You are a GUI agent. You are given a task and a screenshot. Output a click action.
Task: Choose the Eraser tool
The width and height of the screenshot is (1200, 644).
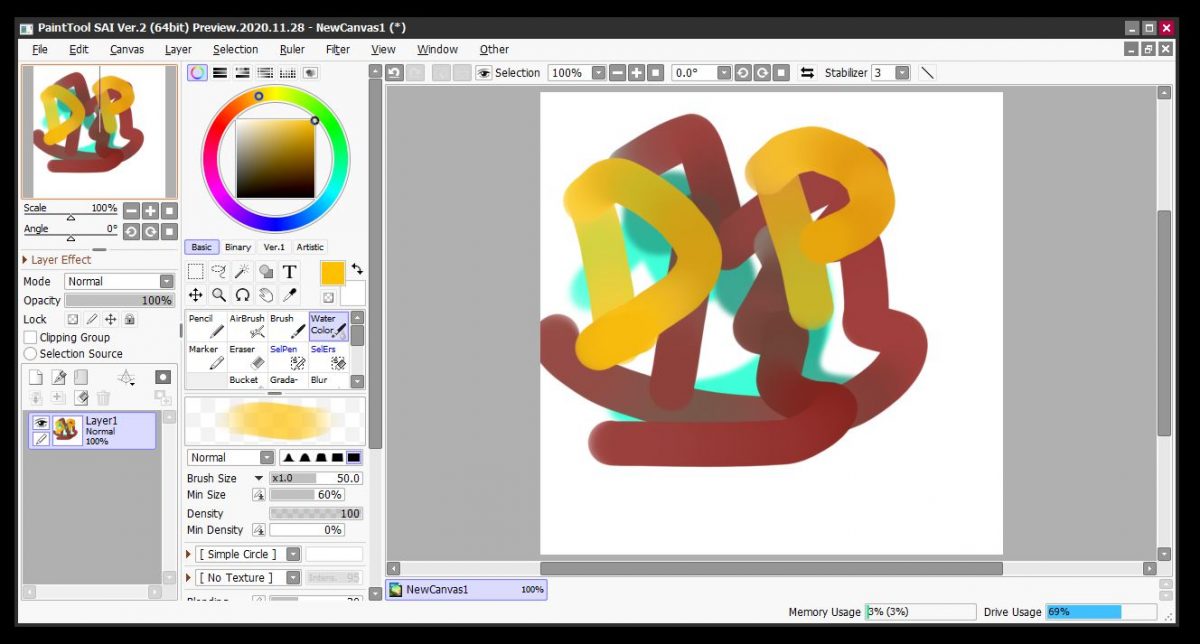247,357
